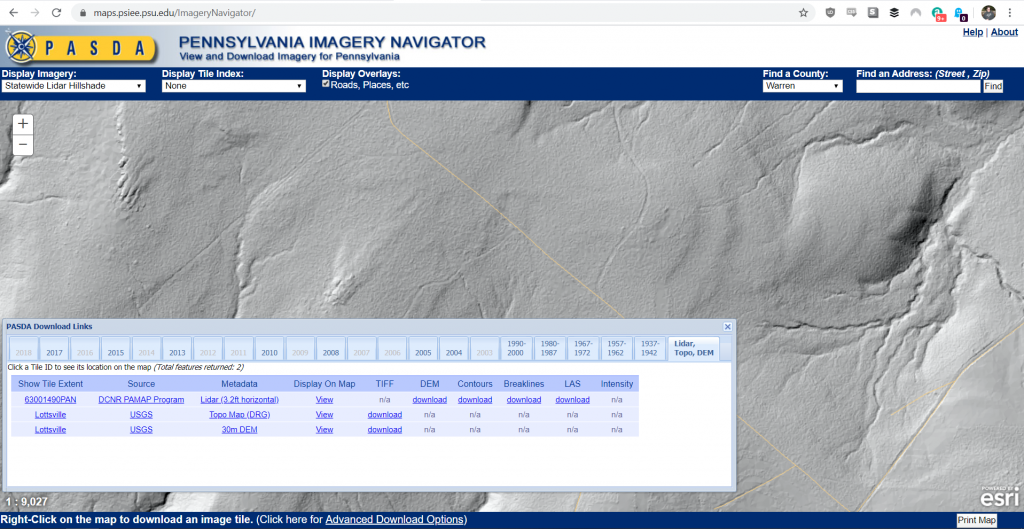
Task: Zoom in on the map with plus button
Action: [23, 124]
